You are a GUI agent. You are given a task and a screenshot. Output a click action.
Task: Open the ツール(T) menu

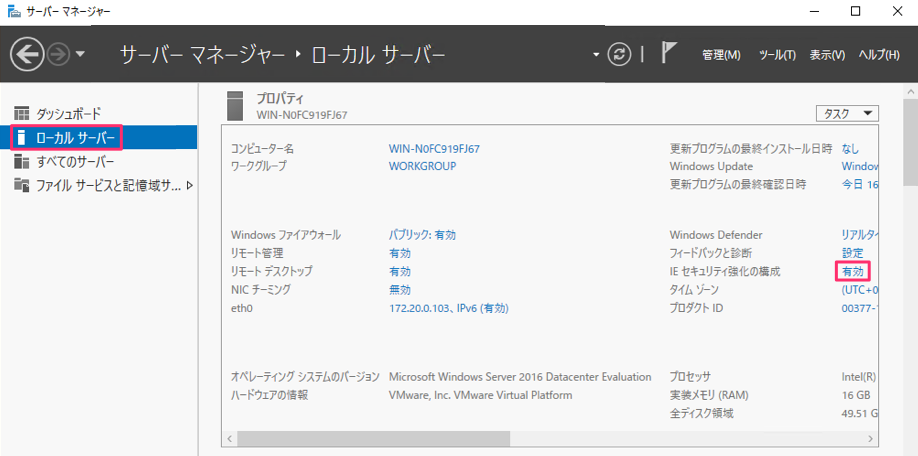coord(777,55)
